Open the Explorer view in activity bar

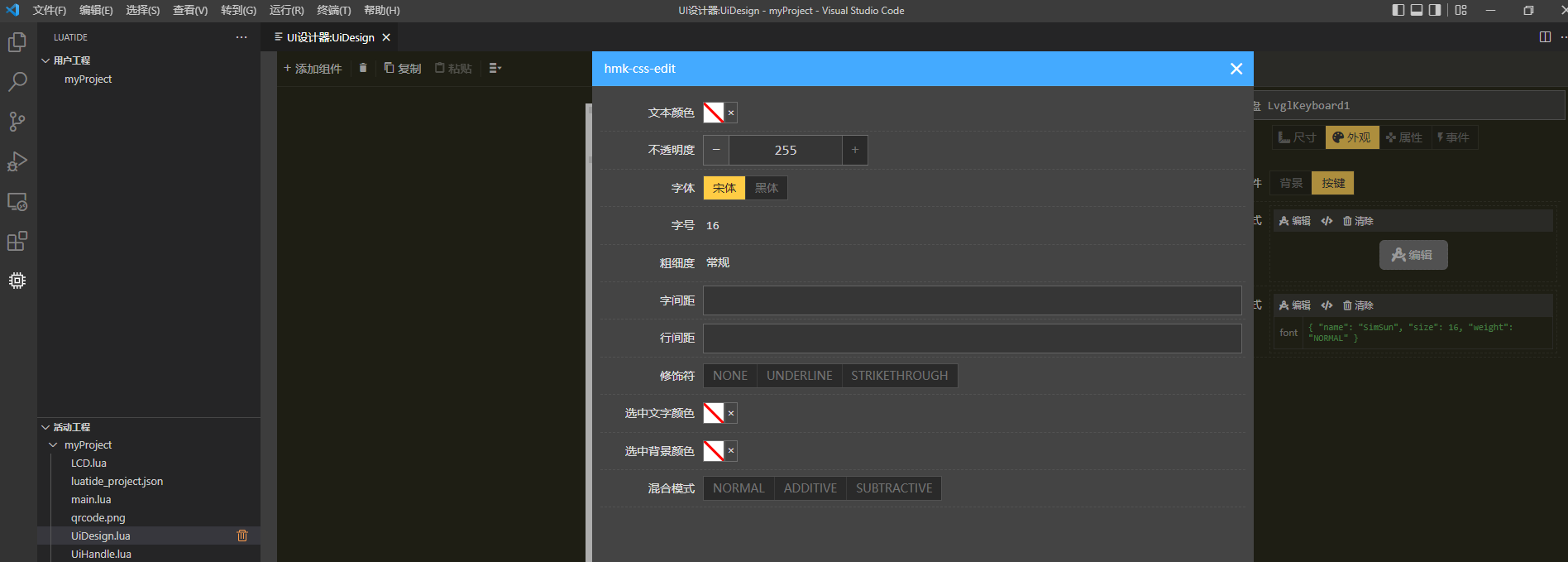coord(17,42)
